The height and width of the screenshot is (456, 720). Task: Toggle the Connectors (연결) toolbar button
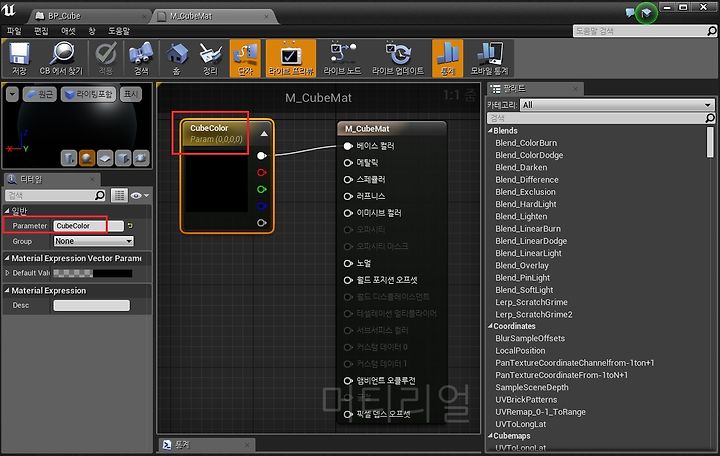245,58
